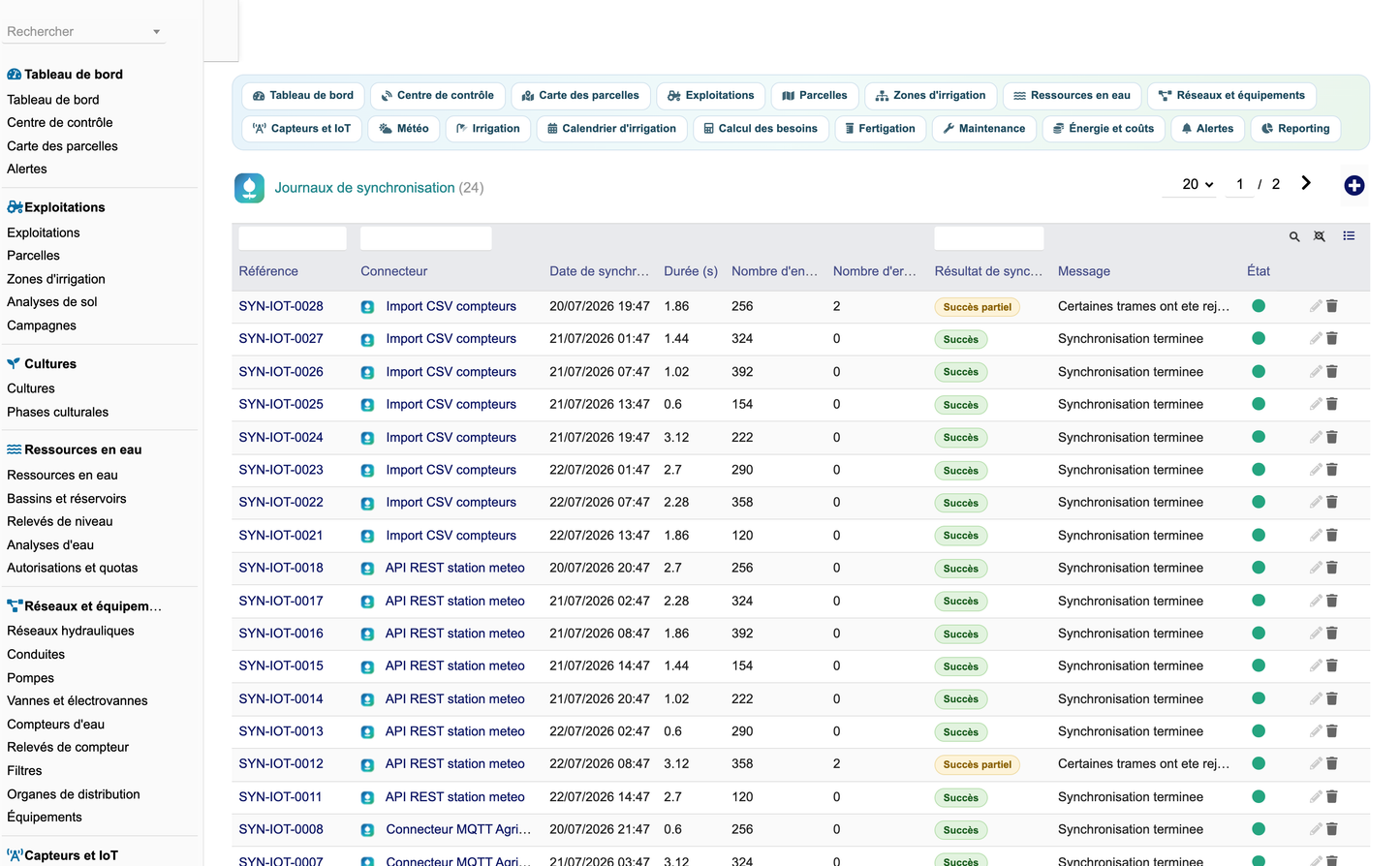Delete row SYN-IOT-0028 with trash icon
This screenshot has width=1400, height=866.
1332,306
